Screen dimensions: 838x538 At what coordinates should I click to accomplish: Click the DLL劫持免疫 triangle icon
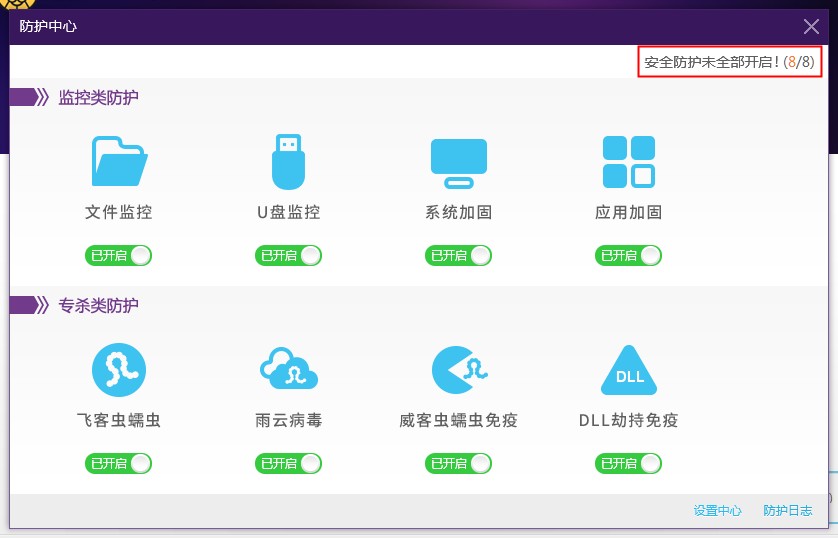628,371
